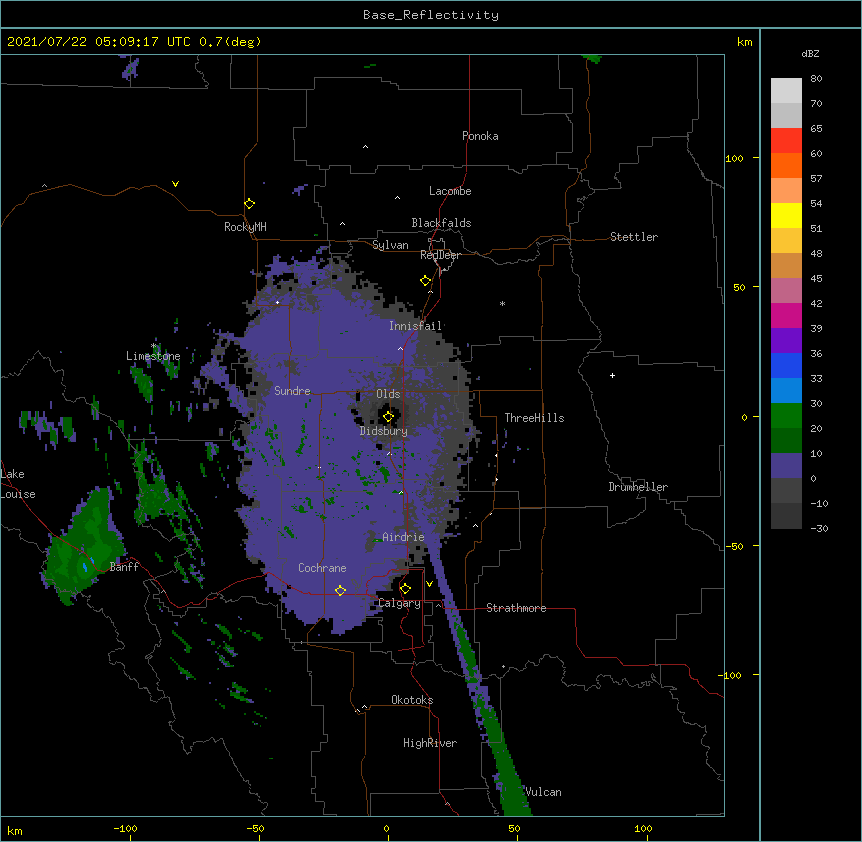Click the asterisk marker above Limestone
Viewport: 862px width, 842px height.
pyautogui.click(x=153, y=346)
